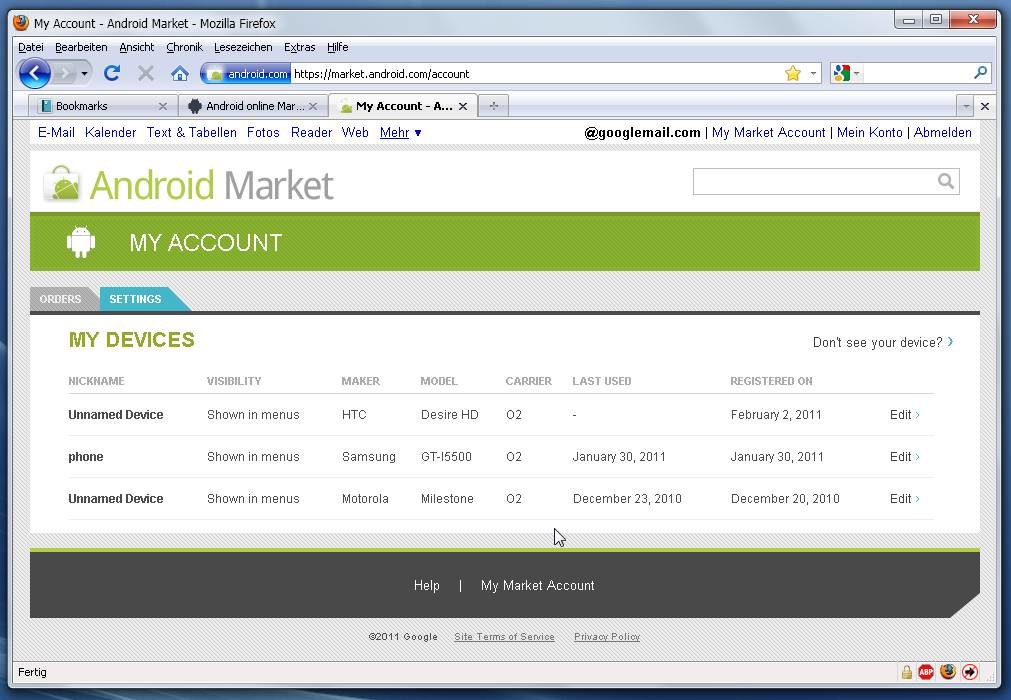Image resolution: width=1011 pixels, height=700 pixels.
Task: Go back with the browser Back arrow
Action: point(34,73)
